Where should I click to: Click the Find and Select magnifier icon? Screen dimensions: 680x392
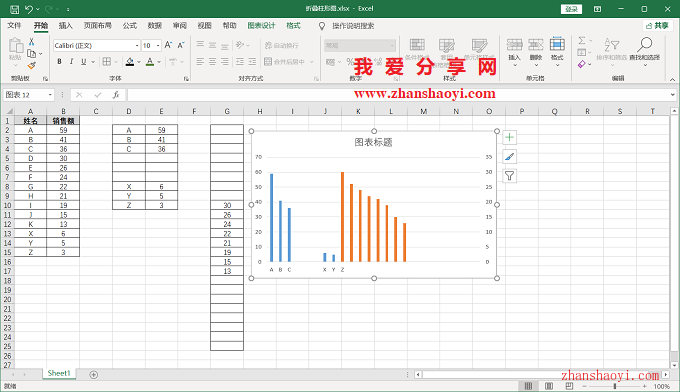click(x=644, y=44)
